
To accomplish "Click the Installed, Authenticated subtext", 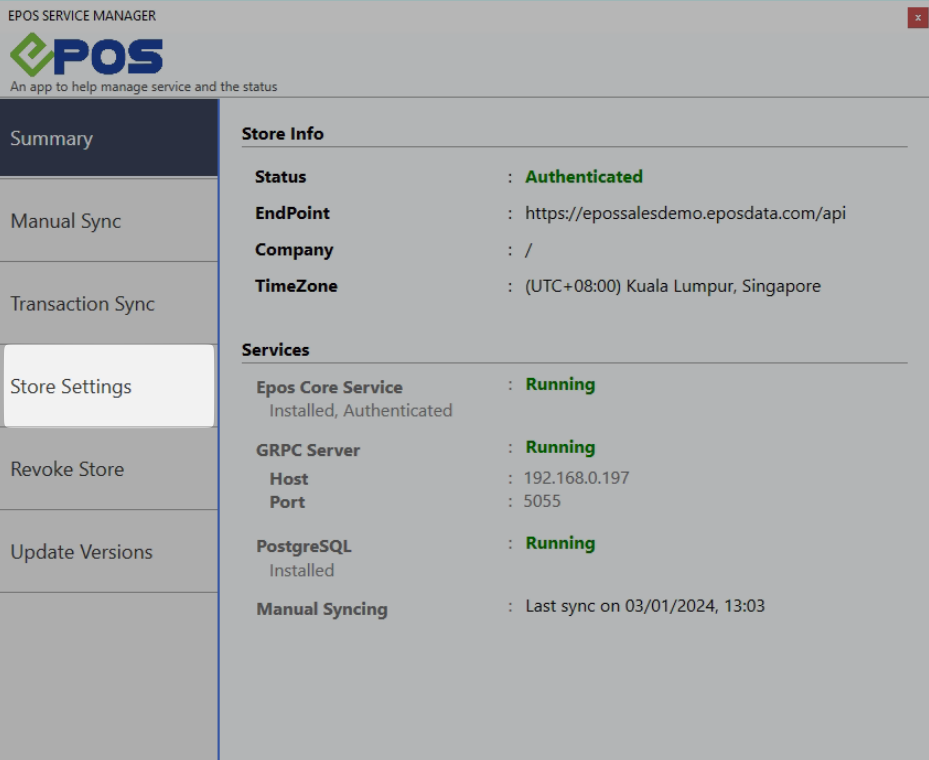I will tap(361, 411).
